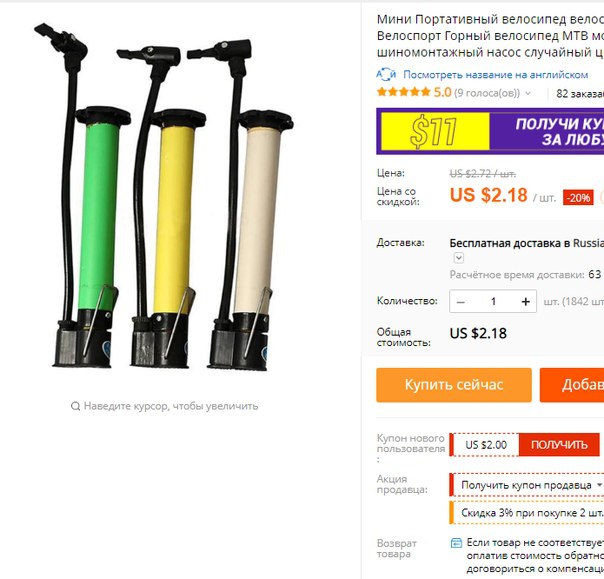Open the shipping options dropdown under Бесплатная доставка
Viewport: 604px width, 579px height.
[x=459, y=258]
